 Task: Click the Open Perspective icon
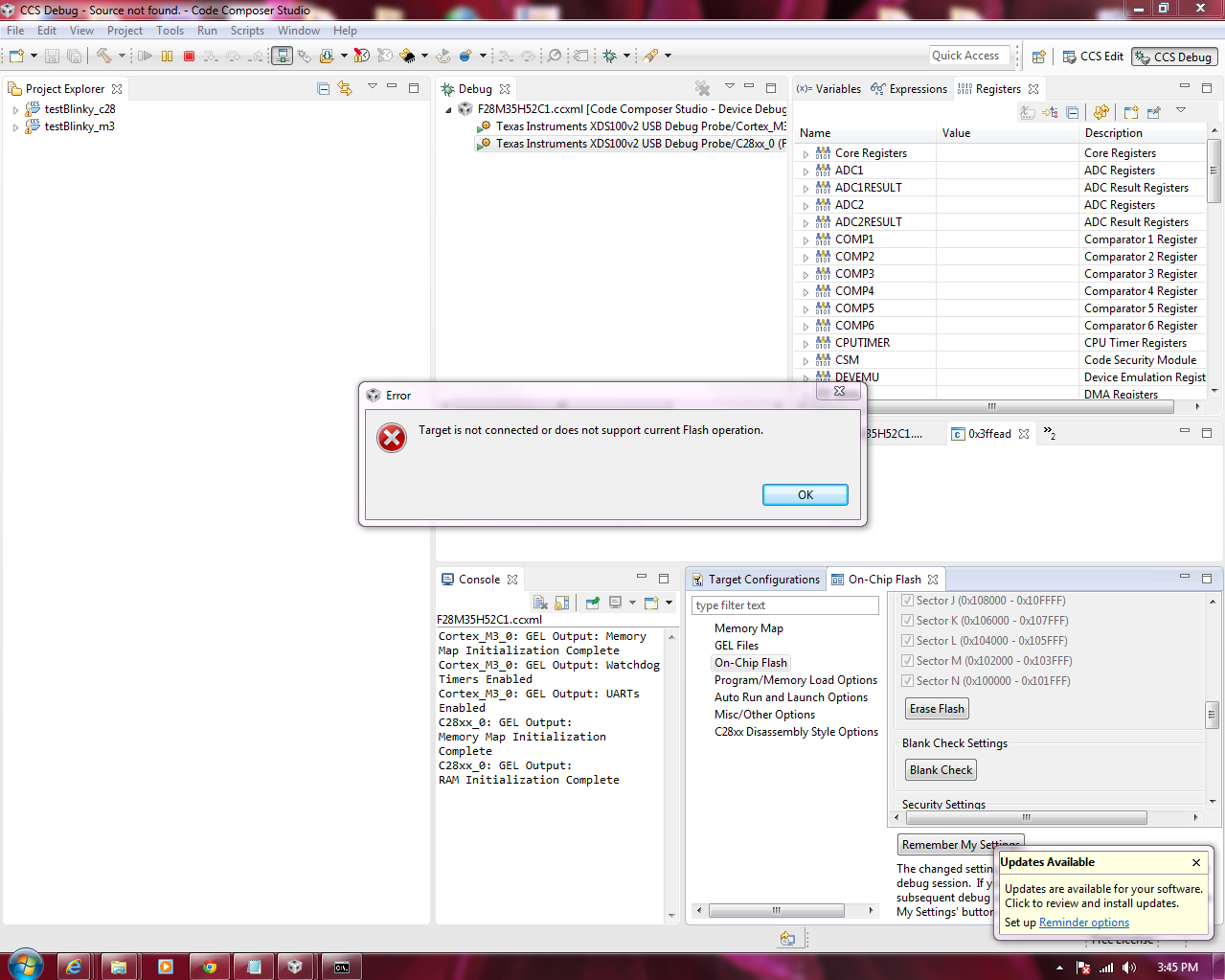click(1038, 57)
